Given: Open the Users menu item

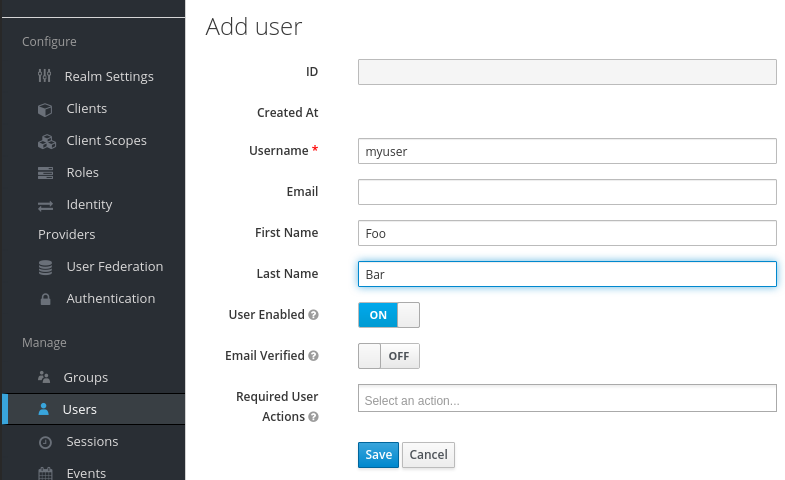Looking at the screenshot, I should [80, 409].
